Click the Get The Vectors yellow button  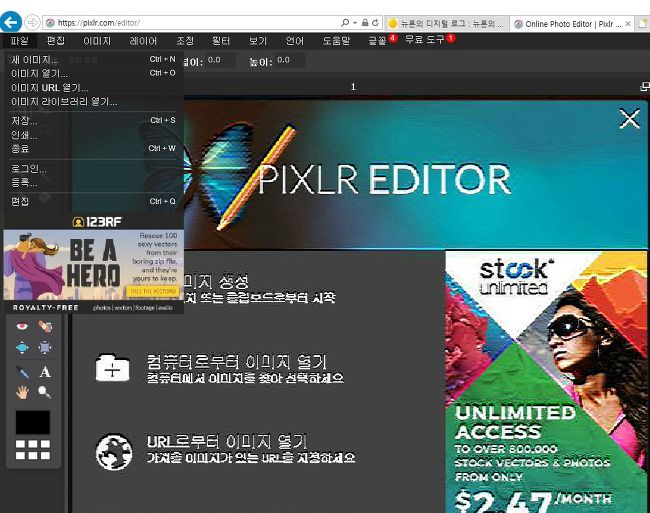pos(153,291)
